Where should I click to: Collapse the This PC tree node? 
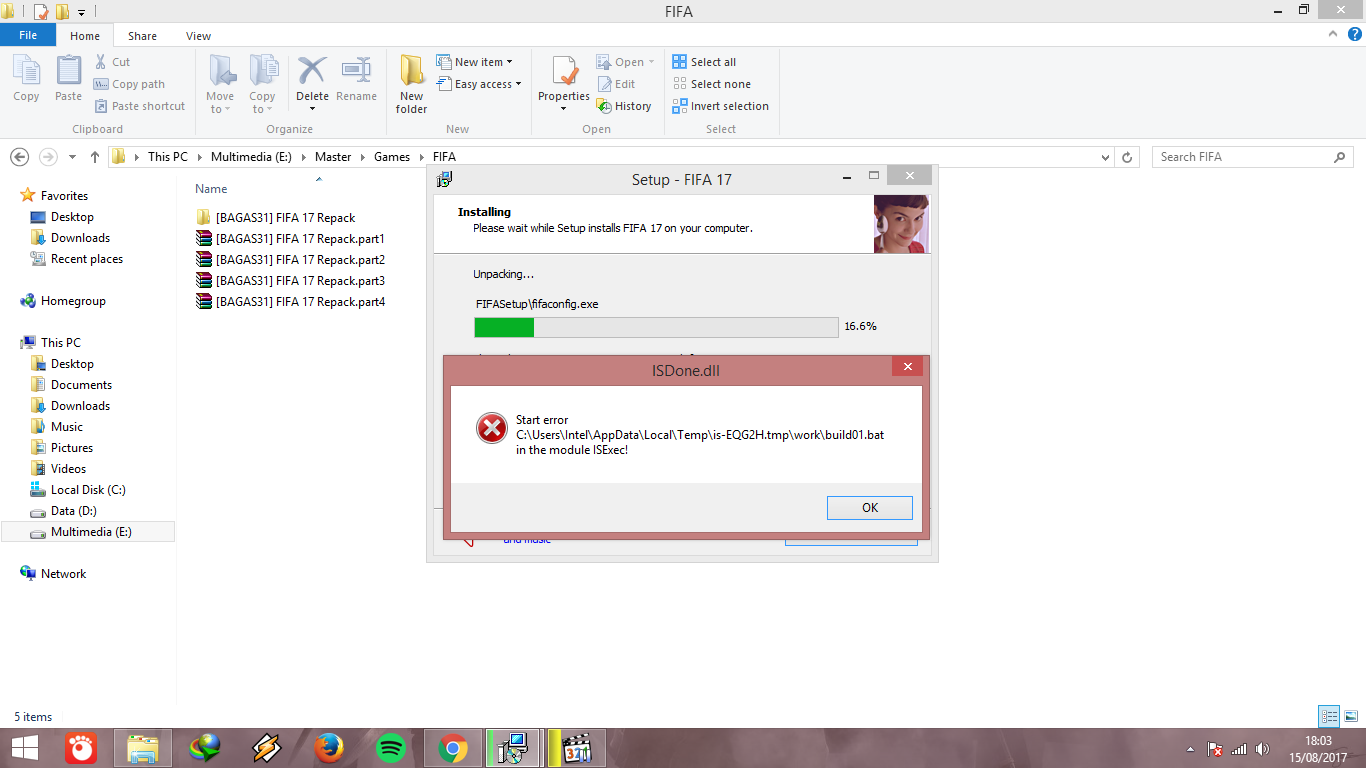(13, 343)
